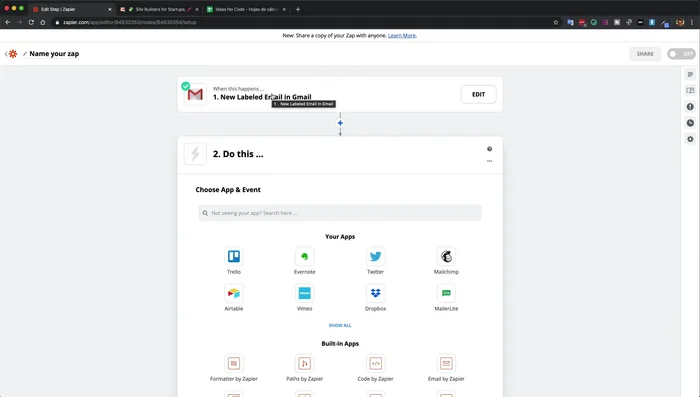Reload the page
700x397 pixels.
point(31,22)
